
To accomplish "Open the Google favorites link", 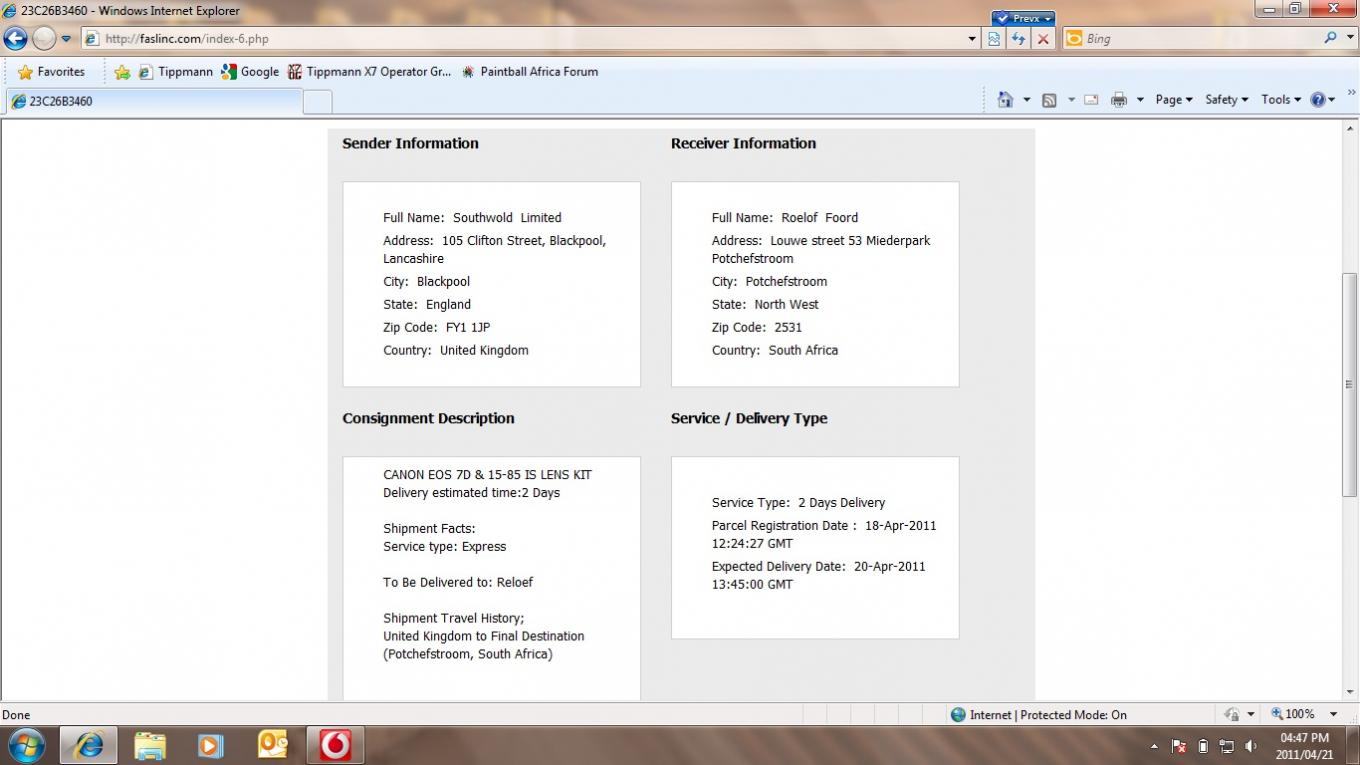I will pos(250,72).
